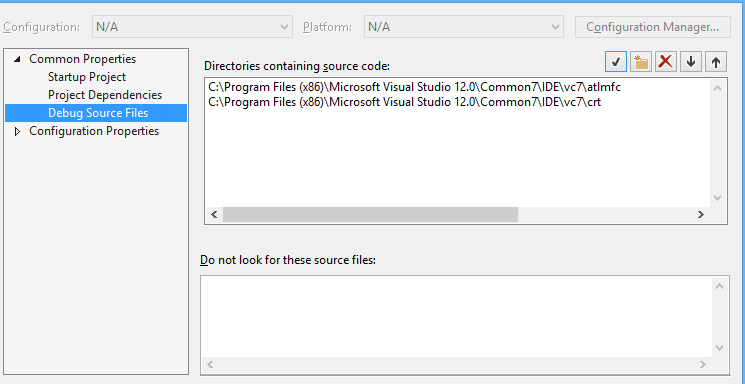The height and width of the screenshot is (384, 745).
Task: Open the Configuration Manager button
Action: [652, 27]
